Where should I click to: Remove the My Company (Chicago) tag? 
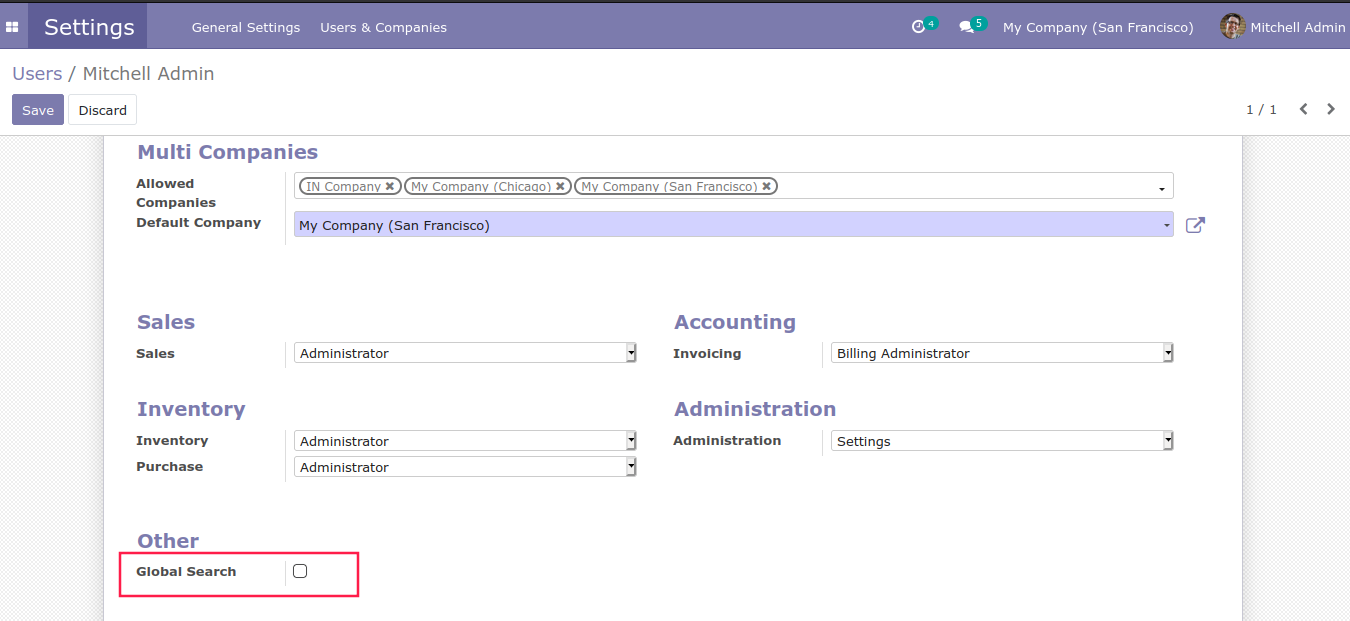(560, 186)
